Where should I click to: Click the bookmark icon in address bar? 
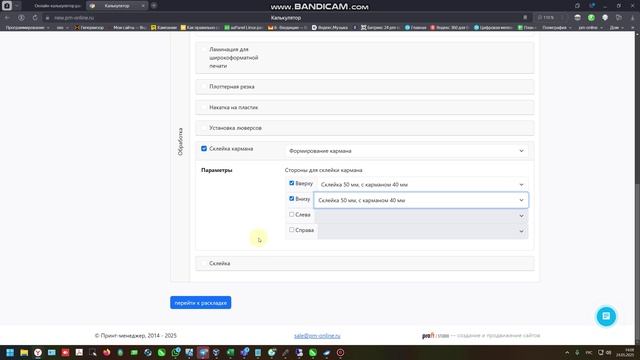coord(525,18)
